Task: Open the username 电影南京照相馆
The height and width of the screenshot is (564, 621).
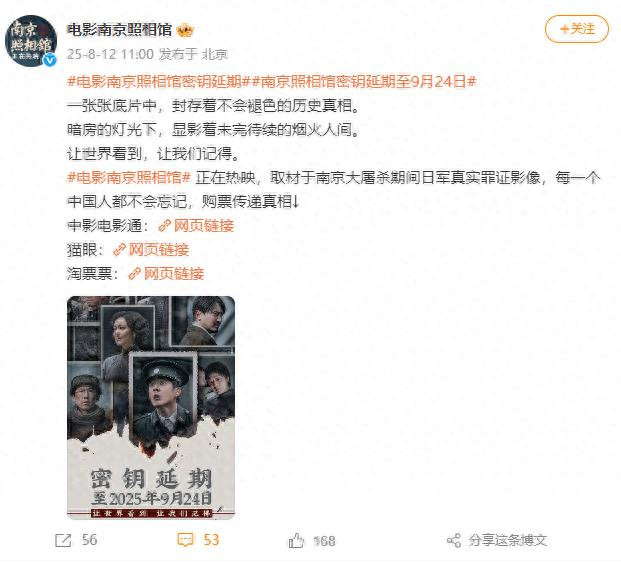Action: tap(119, 30)
